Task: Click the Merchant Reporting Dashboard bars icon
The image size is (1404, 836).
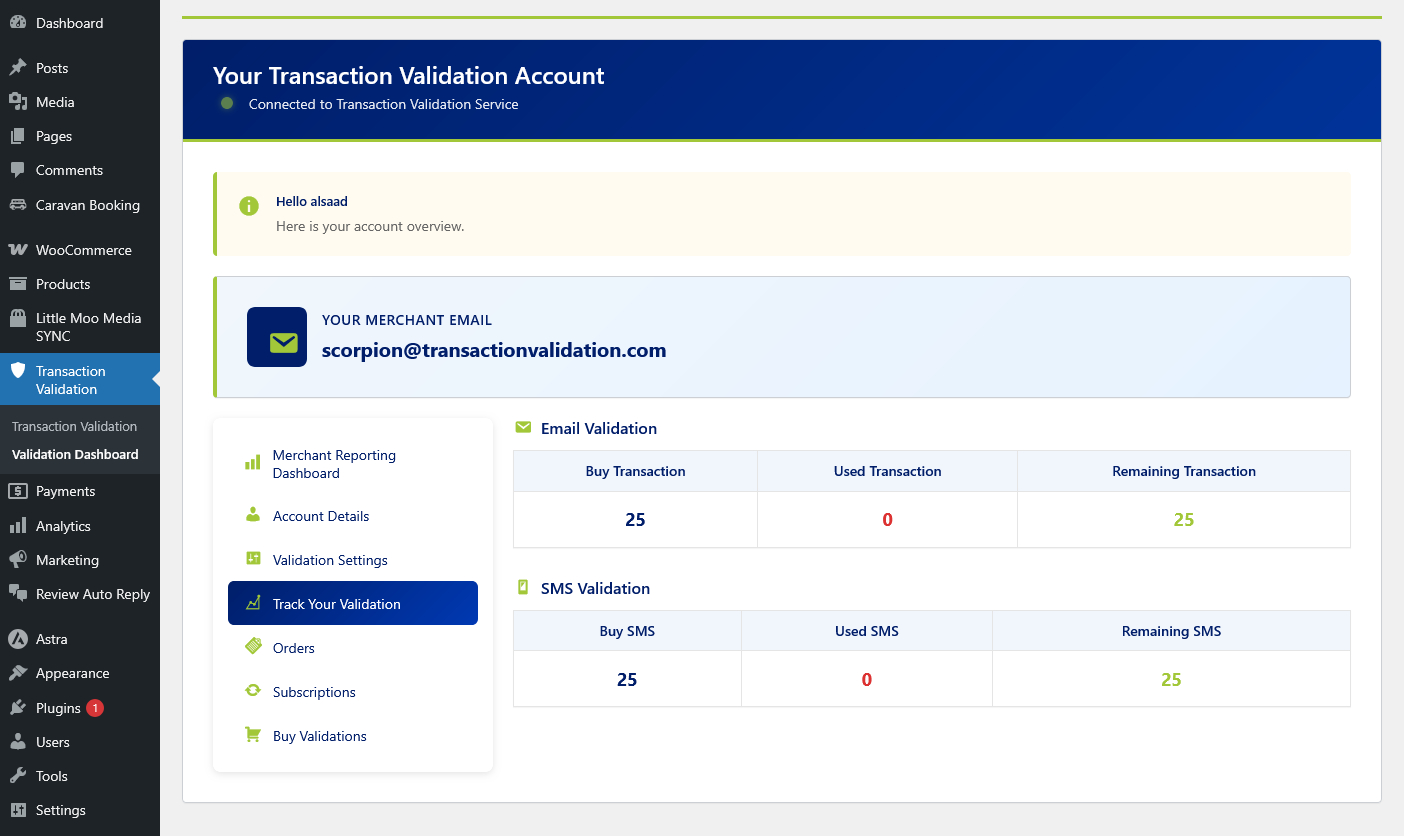Action: (x=253, y=463)
